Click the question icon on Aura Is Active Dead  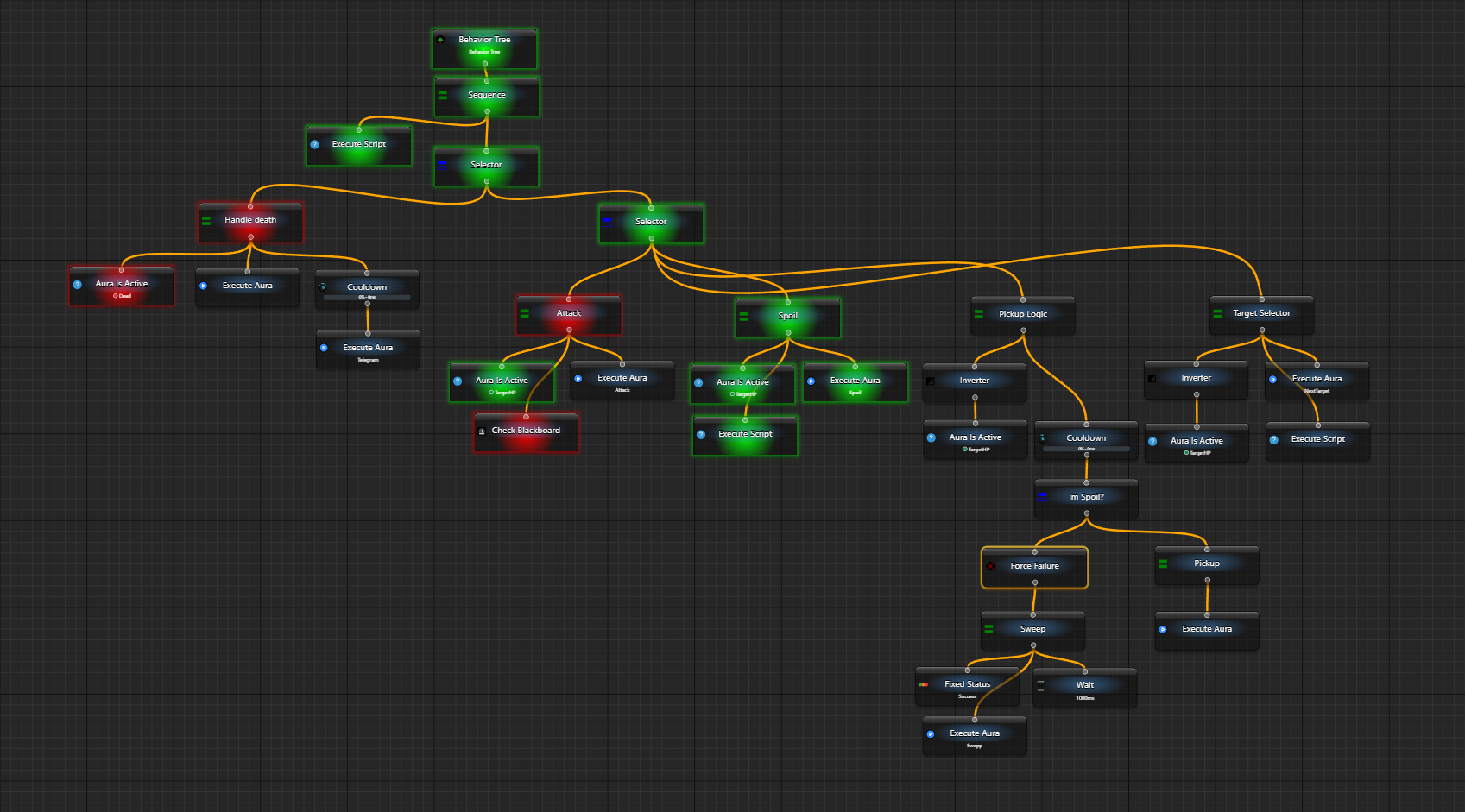tap(78, 284)
